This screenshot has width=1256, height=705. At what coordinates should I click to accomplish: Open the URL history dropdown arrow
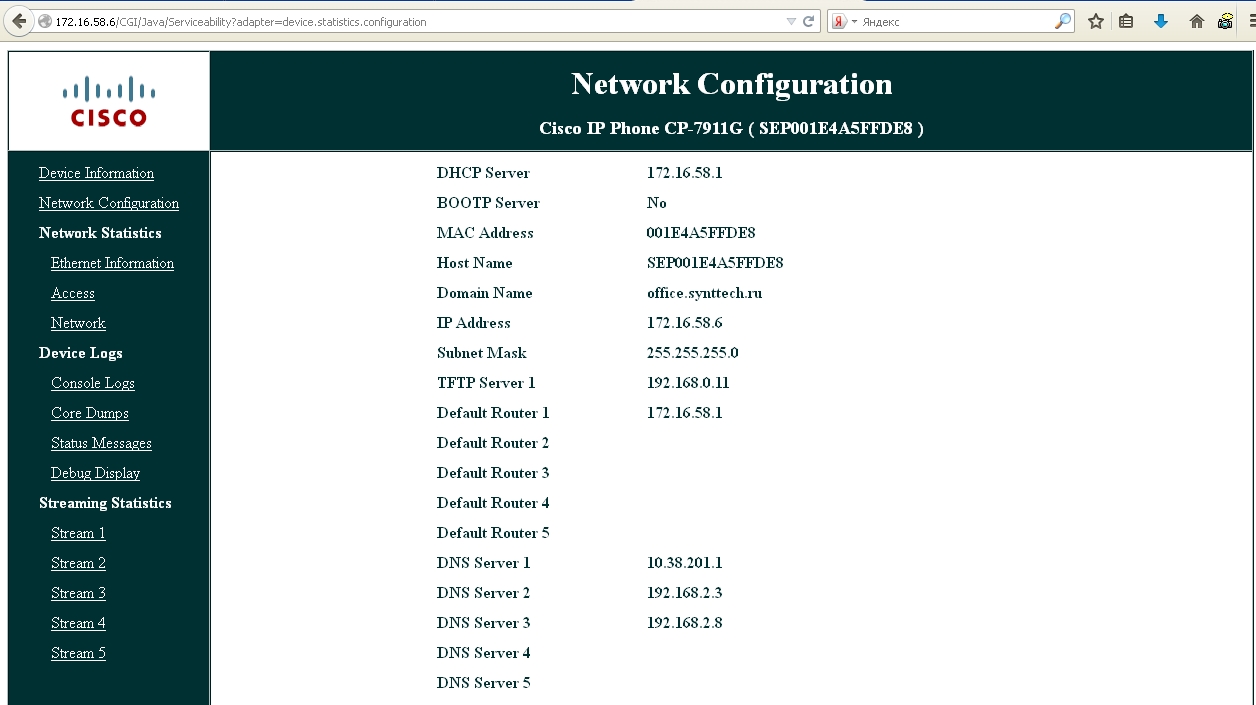[x=792, y=21]
